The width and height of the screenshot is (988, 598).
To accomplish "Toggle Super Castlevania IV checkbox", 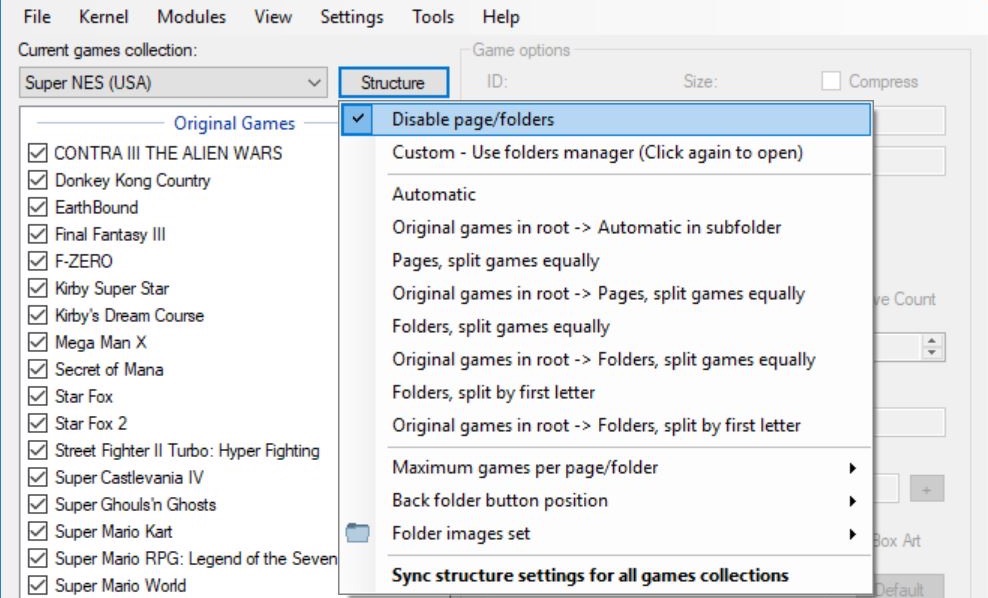I will pyautogui.click(x=38, y=478).
